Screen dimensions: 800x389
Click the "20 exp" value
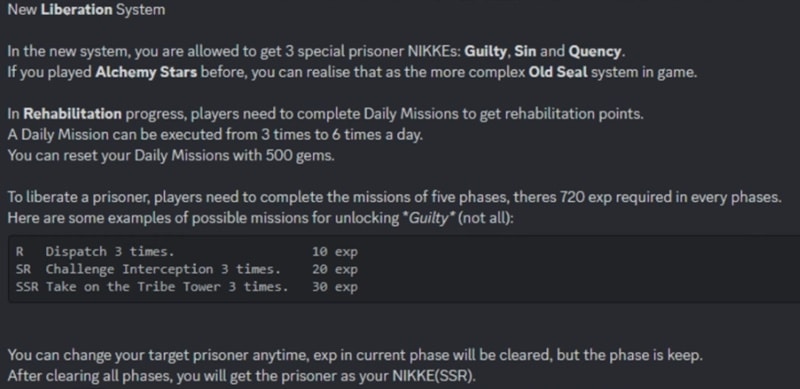335,269
